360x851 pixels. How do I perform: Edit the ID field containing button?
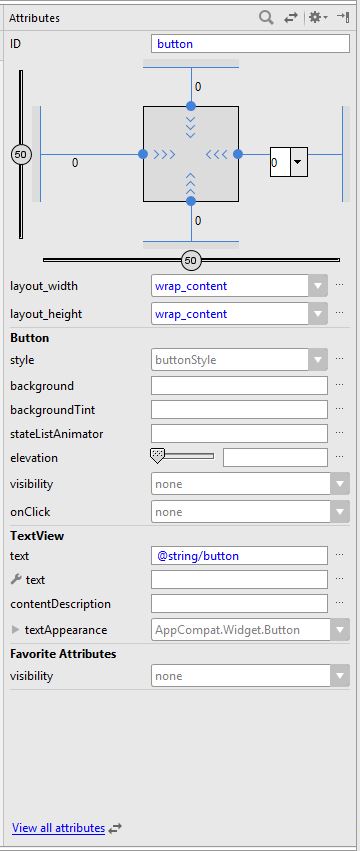tap(250, 44)
